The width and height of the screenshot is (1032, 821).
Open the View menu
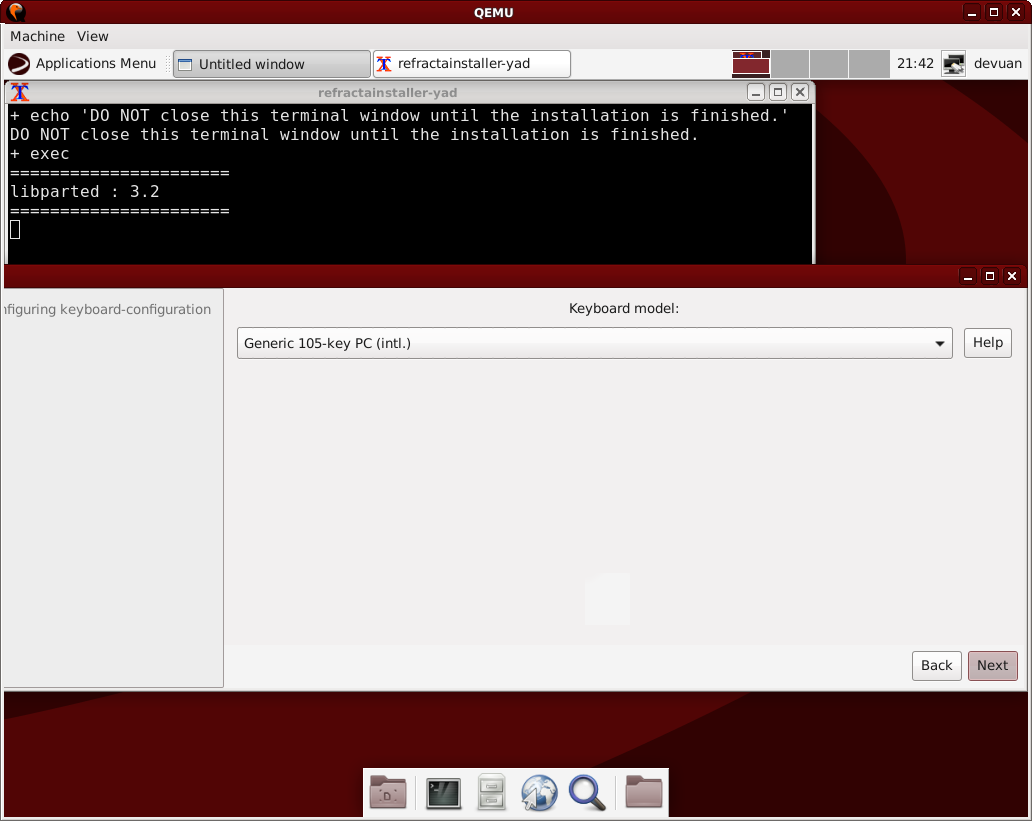(x=93, y=36)
